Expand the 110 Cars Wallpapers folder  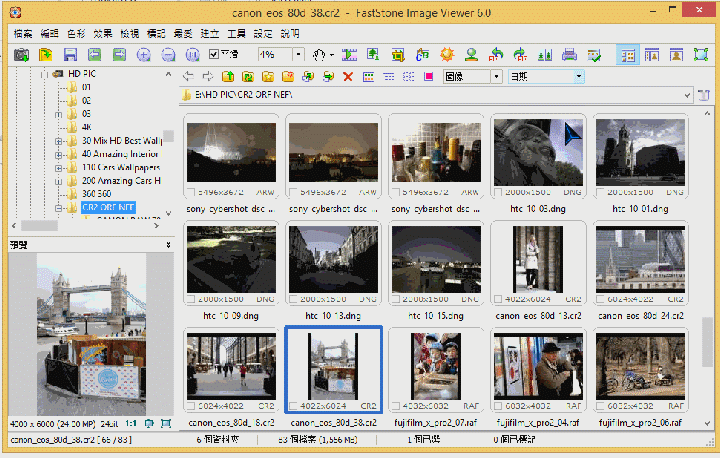click(x=59, y=168)
